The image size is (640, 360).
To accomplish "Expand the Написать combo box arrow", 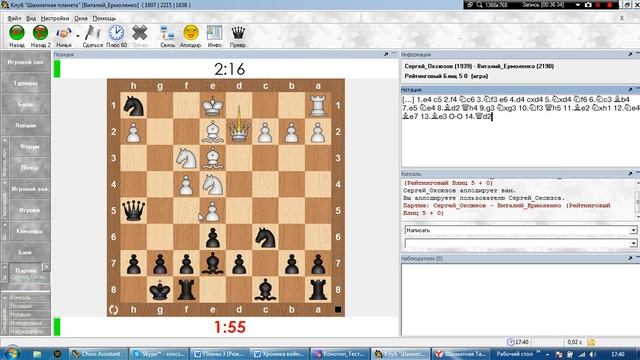I will pos(633,230).
